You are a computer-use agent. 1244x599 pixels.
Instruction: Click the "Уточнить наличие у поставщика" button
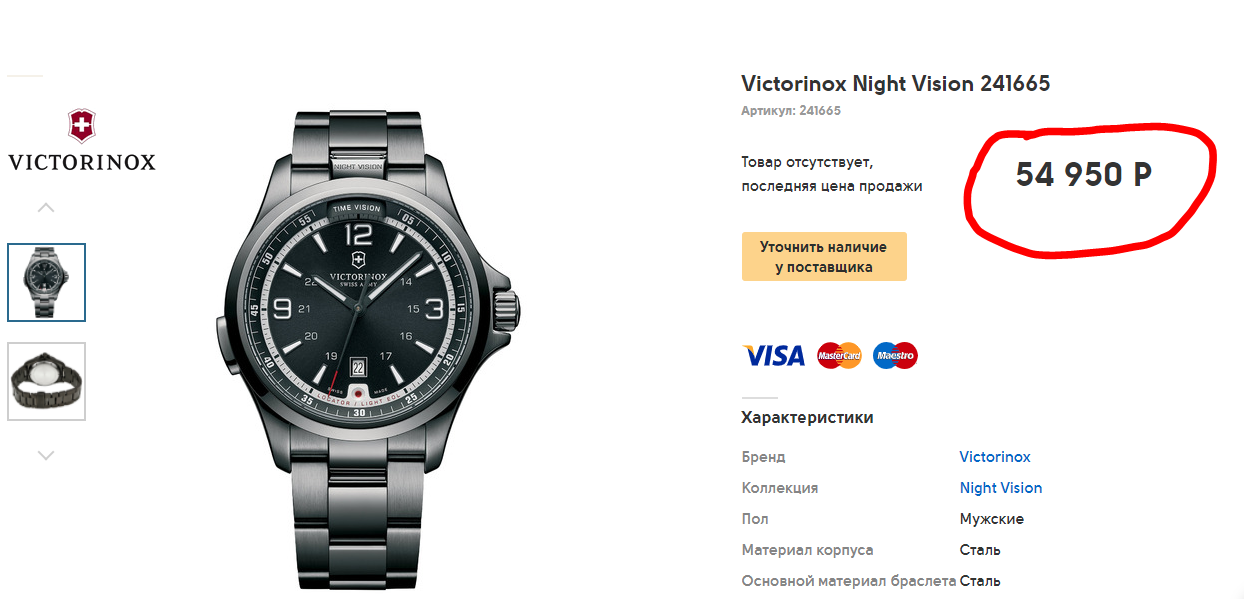point(824,257)
